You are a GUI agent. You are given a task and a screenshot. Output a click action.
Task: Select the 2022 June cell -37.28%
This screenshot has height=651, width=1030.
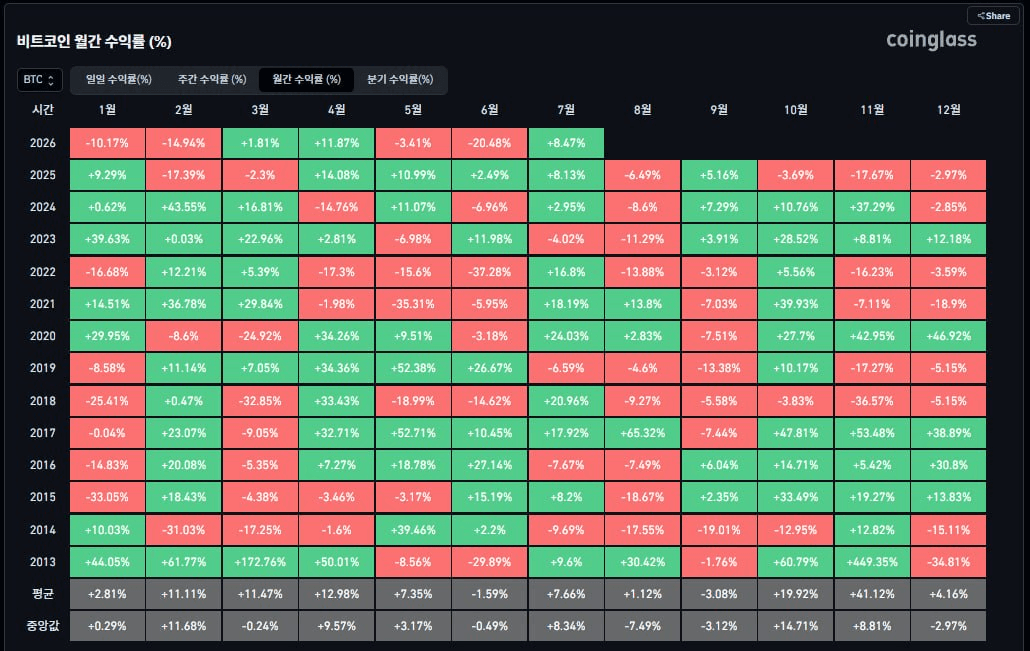[489, 271]
